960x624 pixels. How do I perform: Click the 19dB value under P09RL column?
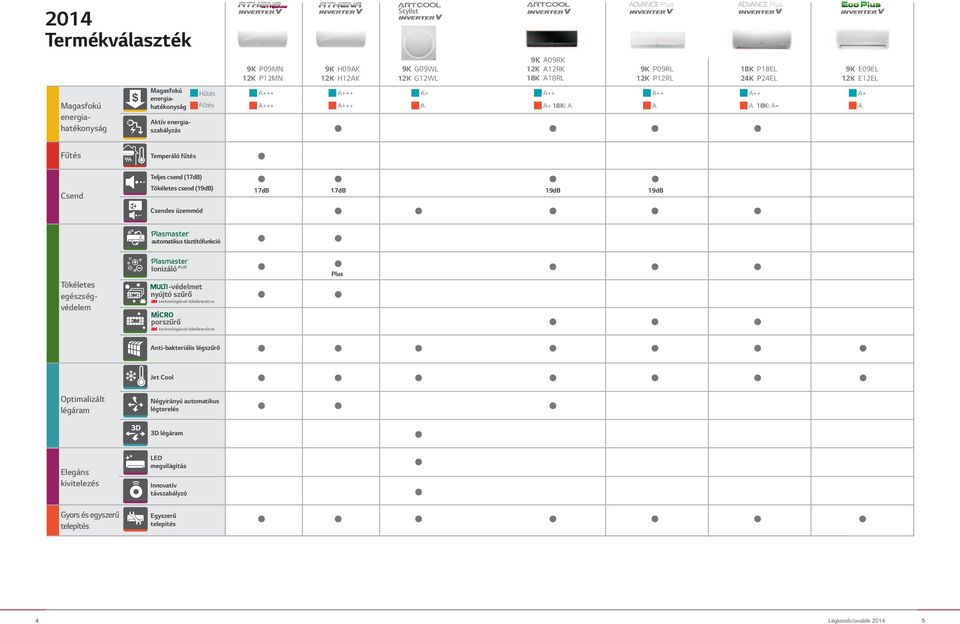tap(655, 190)
